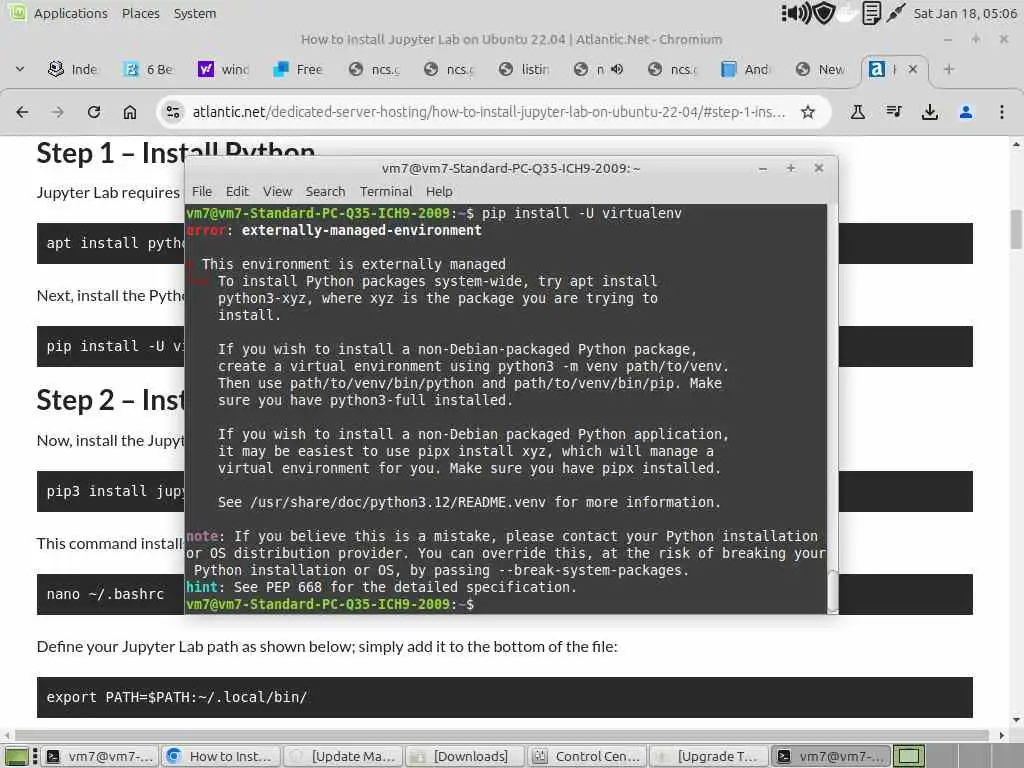Screen dimensions: 1024x768
Task: Expand the tab search dropdown
Action: pyautogui.click(x=20, y=69)
